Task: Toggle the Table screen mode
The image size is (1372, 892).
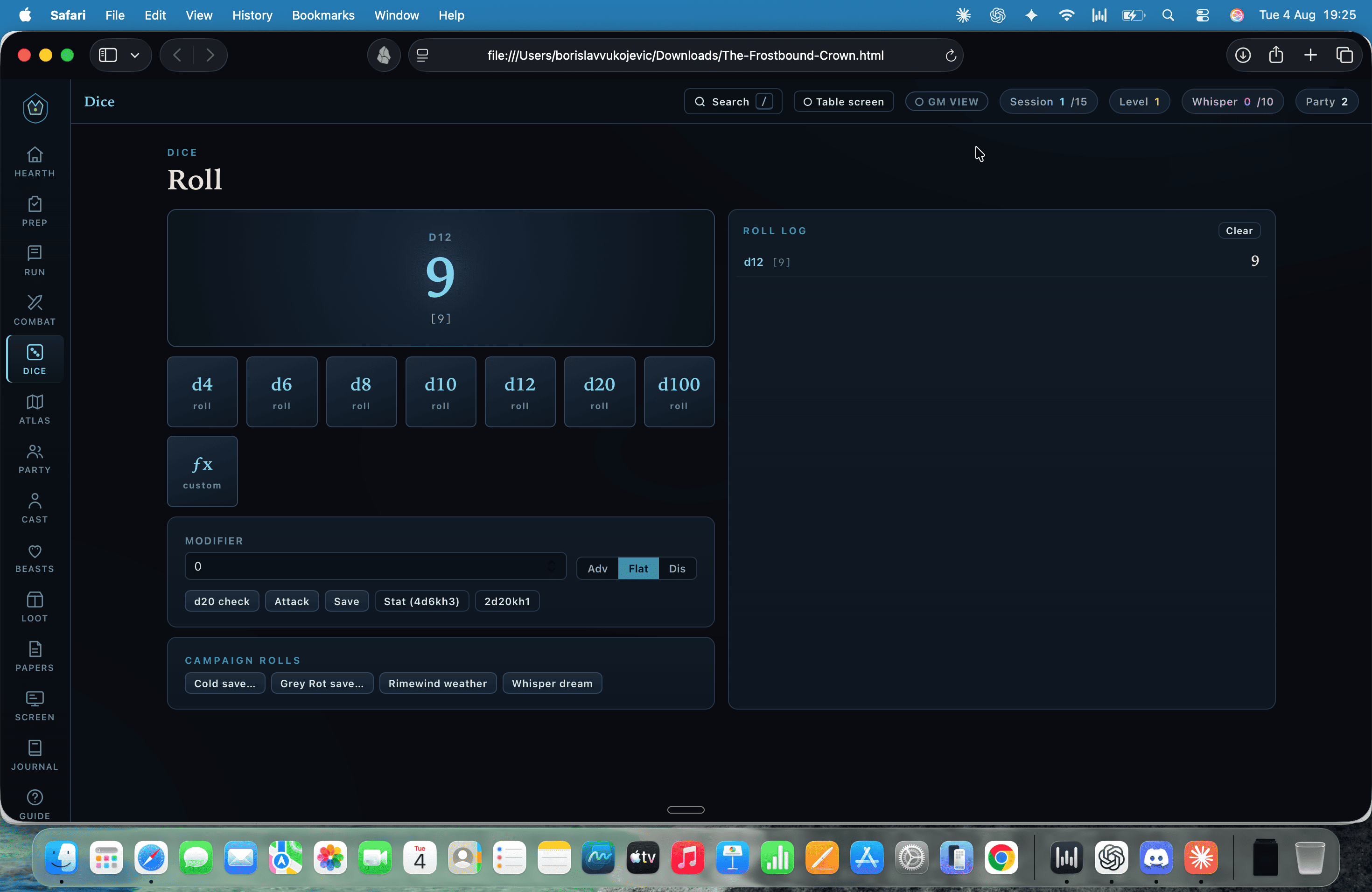Action: pyautogui.click(x=843, y=101)
